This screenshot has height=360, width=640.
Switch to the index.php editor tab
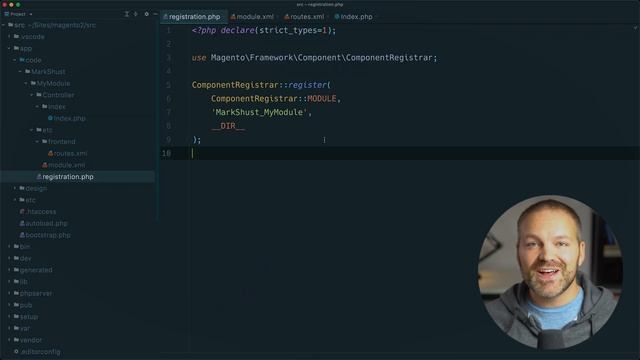[353, 17]
